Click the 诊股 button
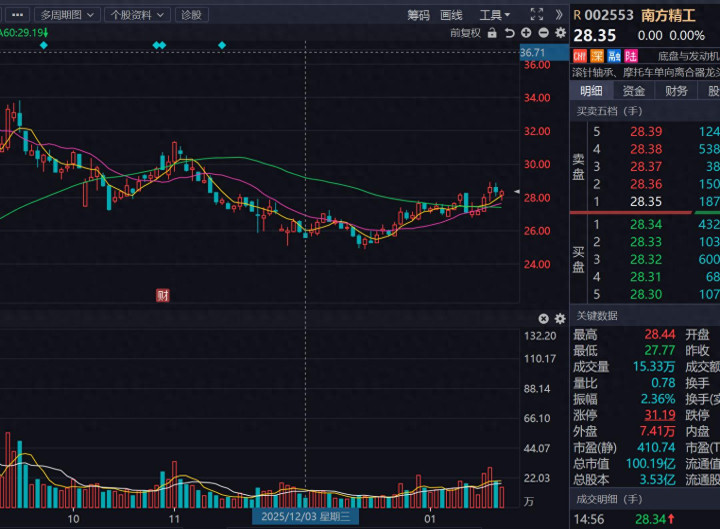 point(190,15)
